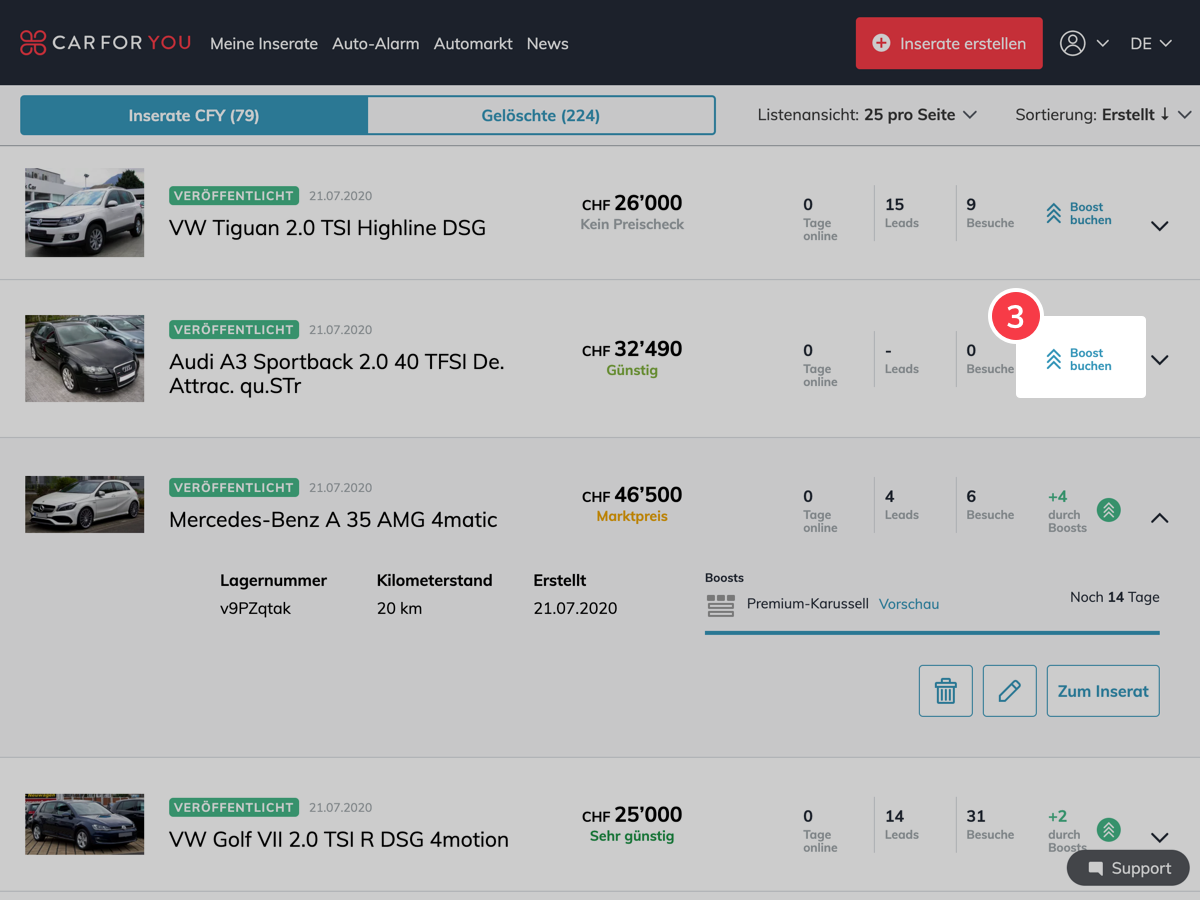Image resolution: width=1200 pixels, height=900 pixels.
Task: Click Noch 14 Tage text
Action: click(x=1115, y=597)
